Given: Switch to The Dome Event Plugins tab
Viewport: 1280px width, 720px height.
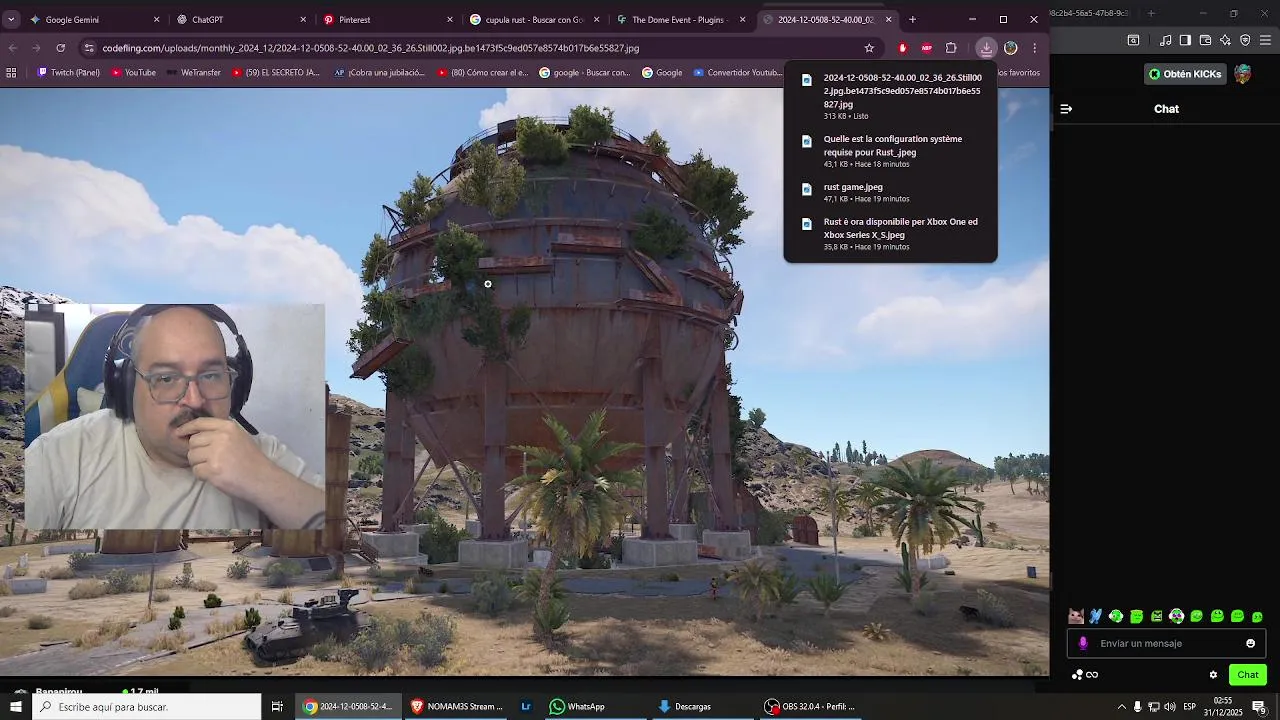Looking at the screenshot, I should [x=681, y=19].
